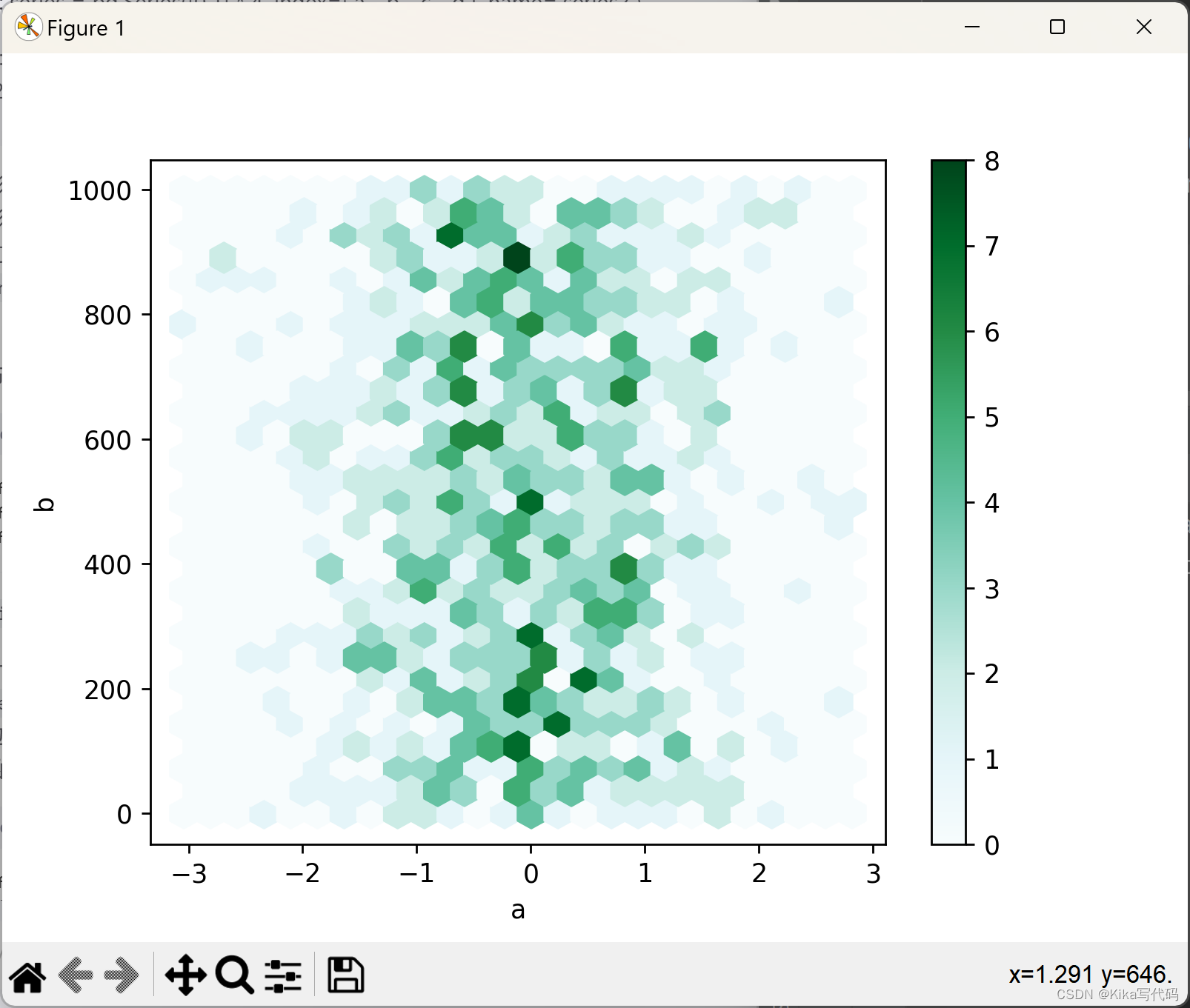Maximize the Figure 1 window
Viewport: 1190px width, 1008px height.
1057,27
